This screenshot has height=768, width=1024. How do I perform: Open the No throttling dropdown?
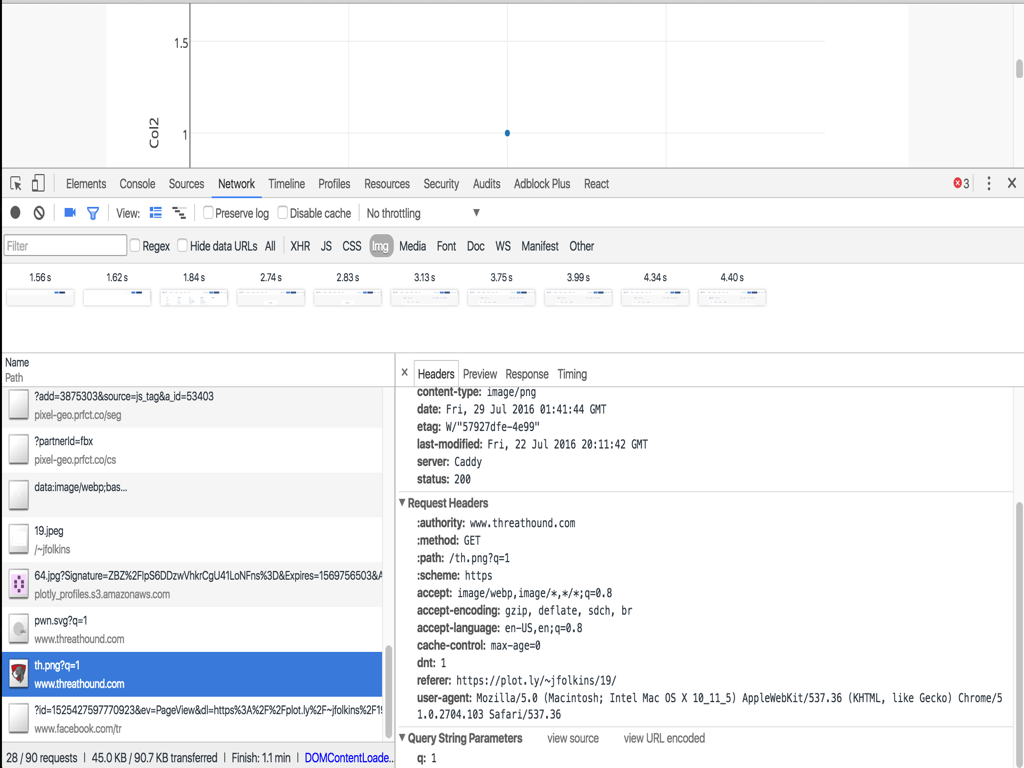[x=423, y=213]
